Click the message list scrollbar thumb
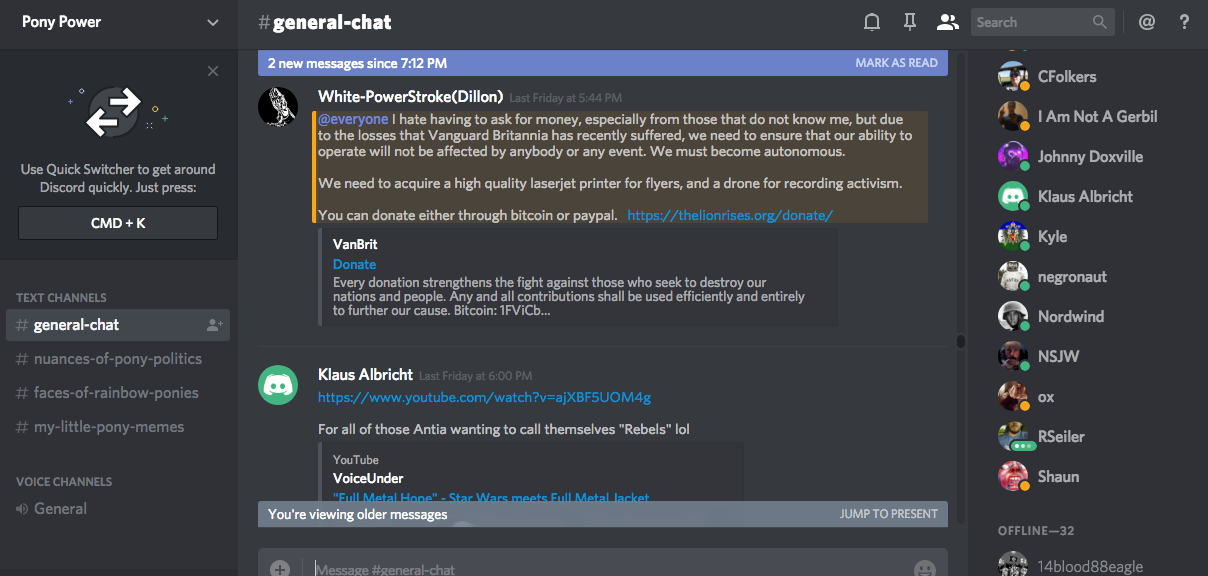 961,341
